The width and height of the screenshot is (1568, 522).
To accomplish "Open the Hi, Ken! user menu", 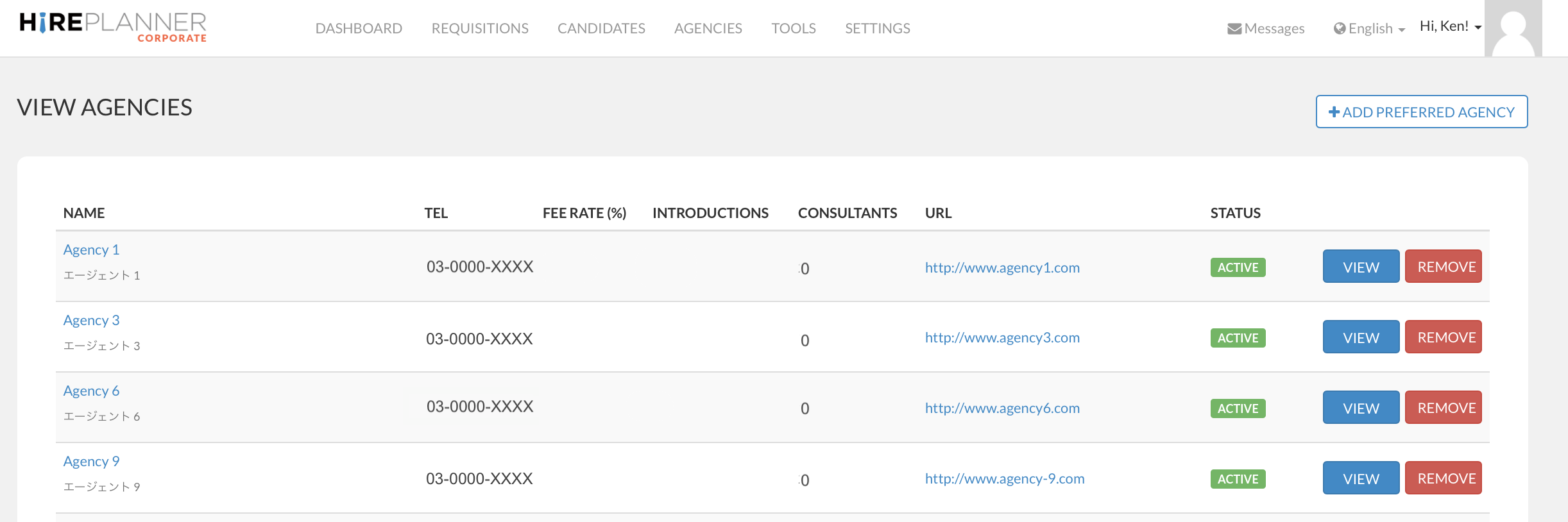I will [x=1450, y=26].
